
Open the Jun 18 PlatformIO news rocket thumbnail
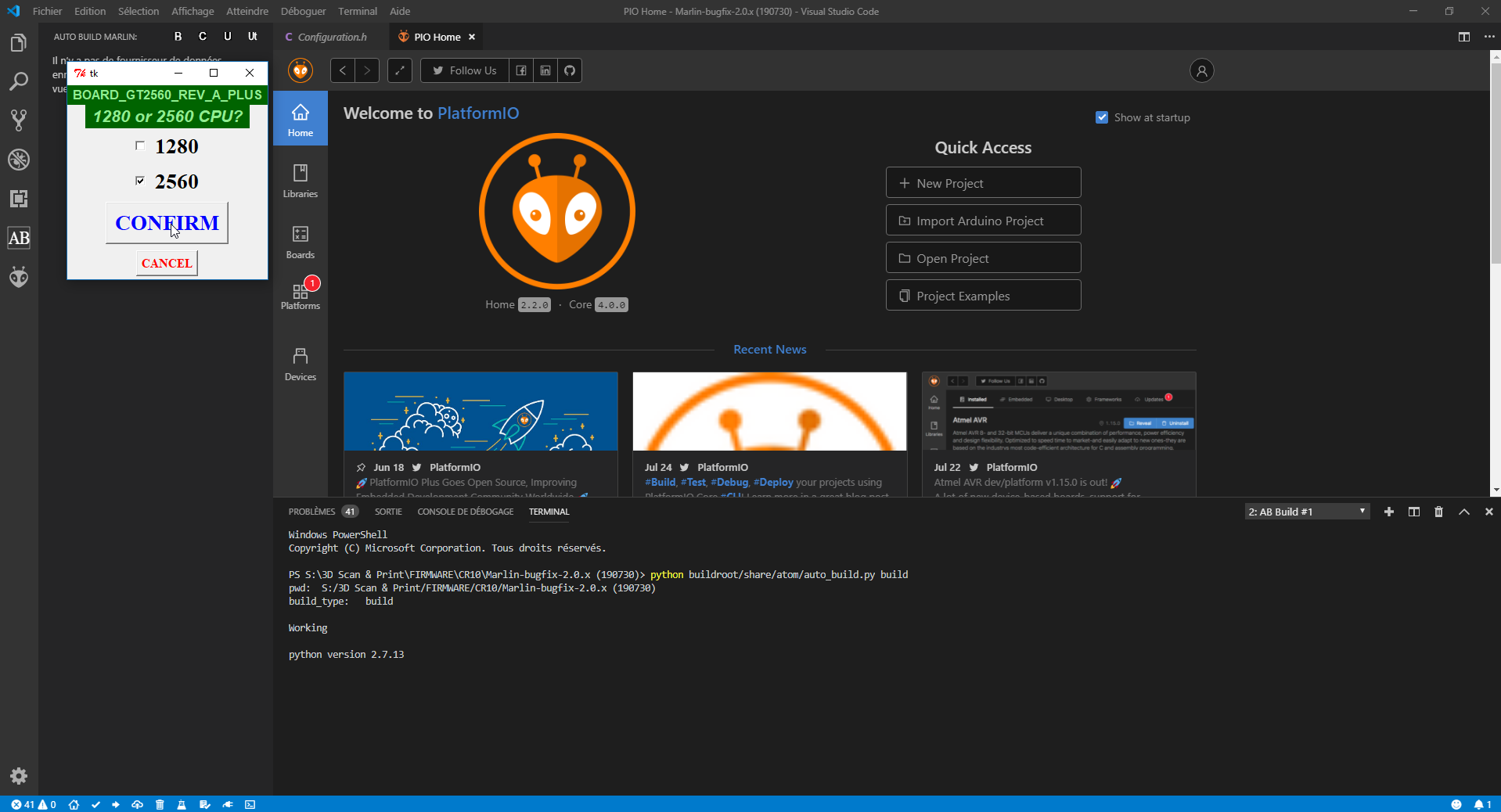(481, 411)
